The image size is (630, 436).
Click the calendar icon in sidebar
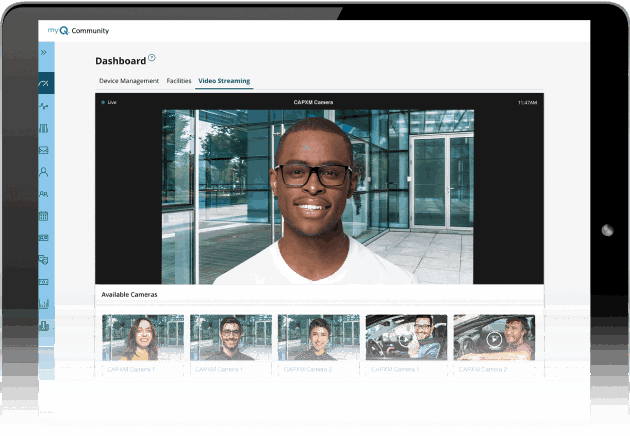click(44, 216)
